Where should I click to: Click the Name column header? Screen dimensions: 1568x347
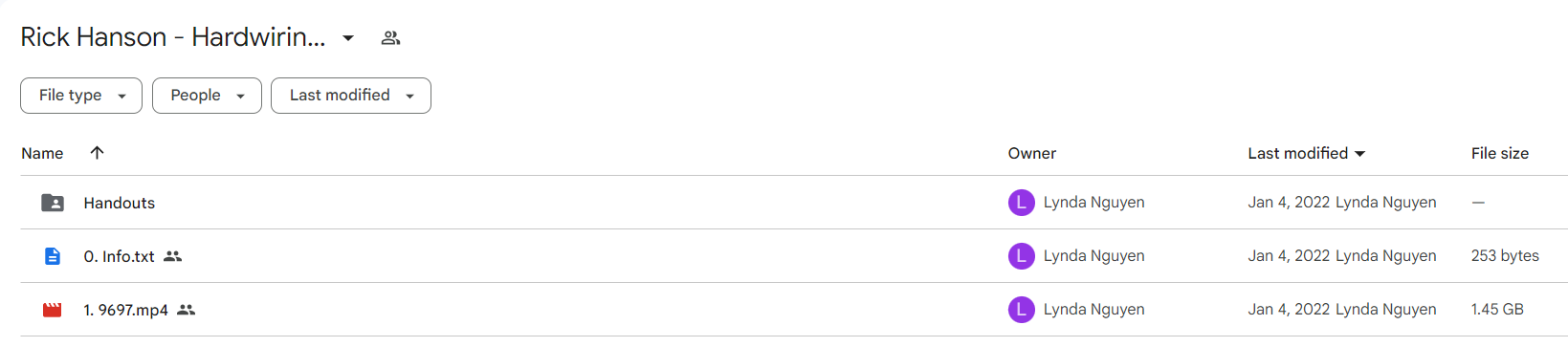pos(42,153)
